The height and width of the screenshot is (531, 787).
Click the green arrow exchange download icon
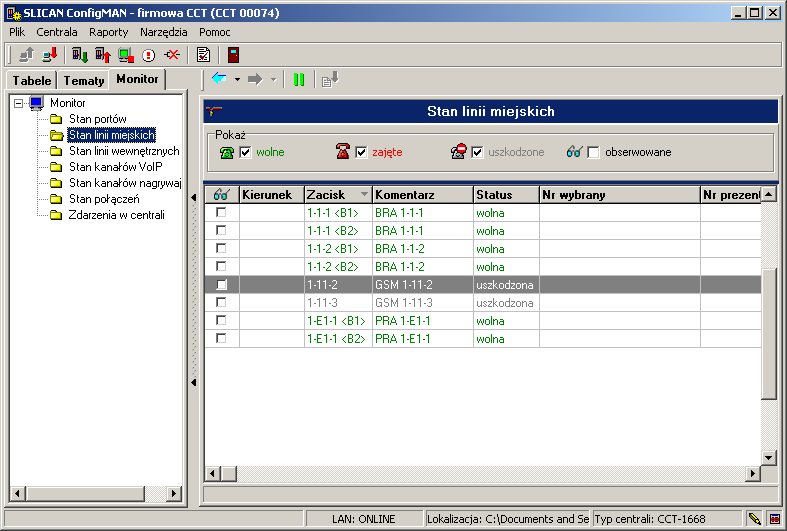click(79, 55)
